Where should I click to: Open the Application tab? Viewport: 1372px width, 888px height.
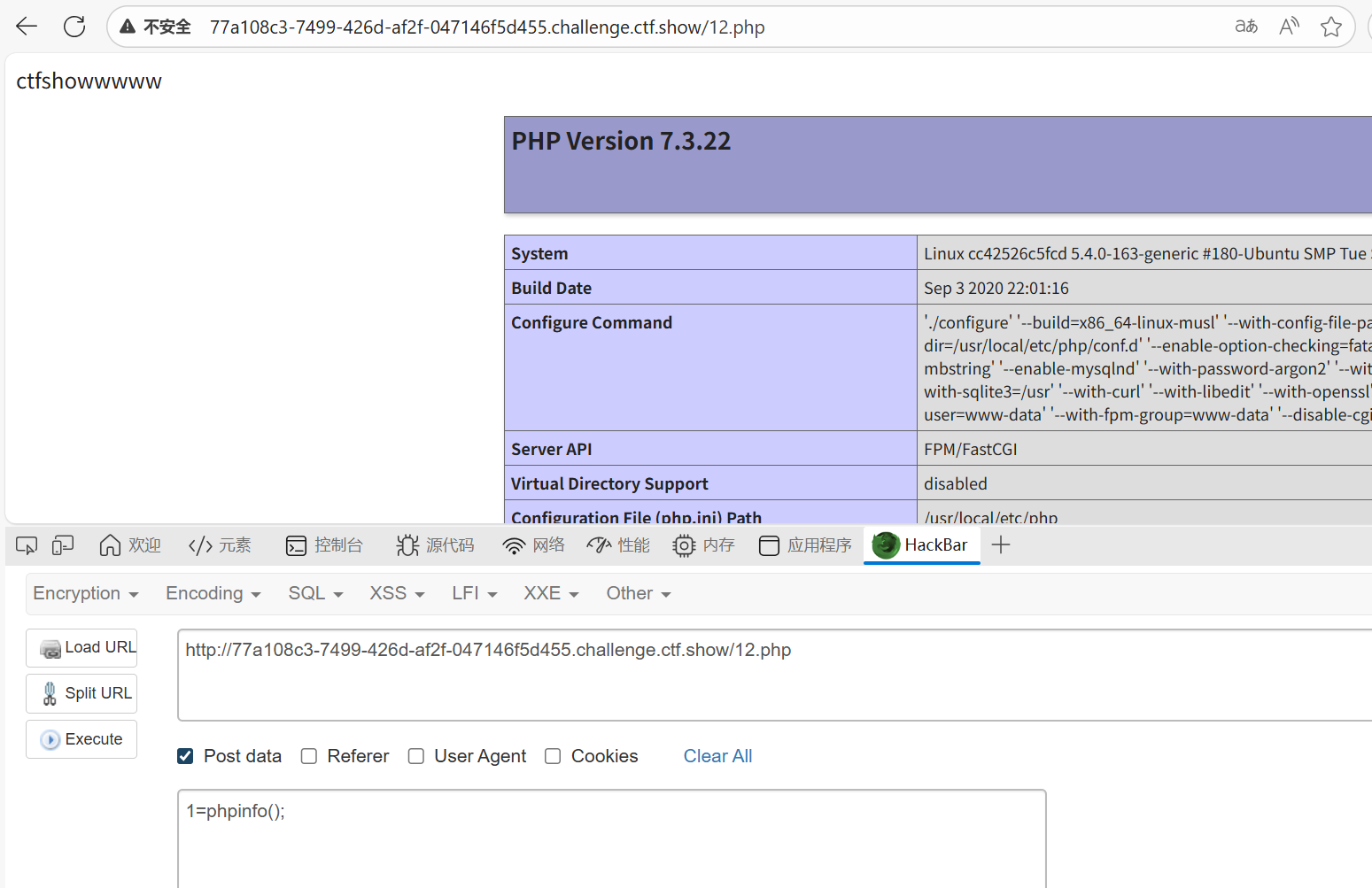pos(805,545)
